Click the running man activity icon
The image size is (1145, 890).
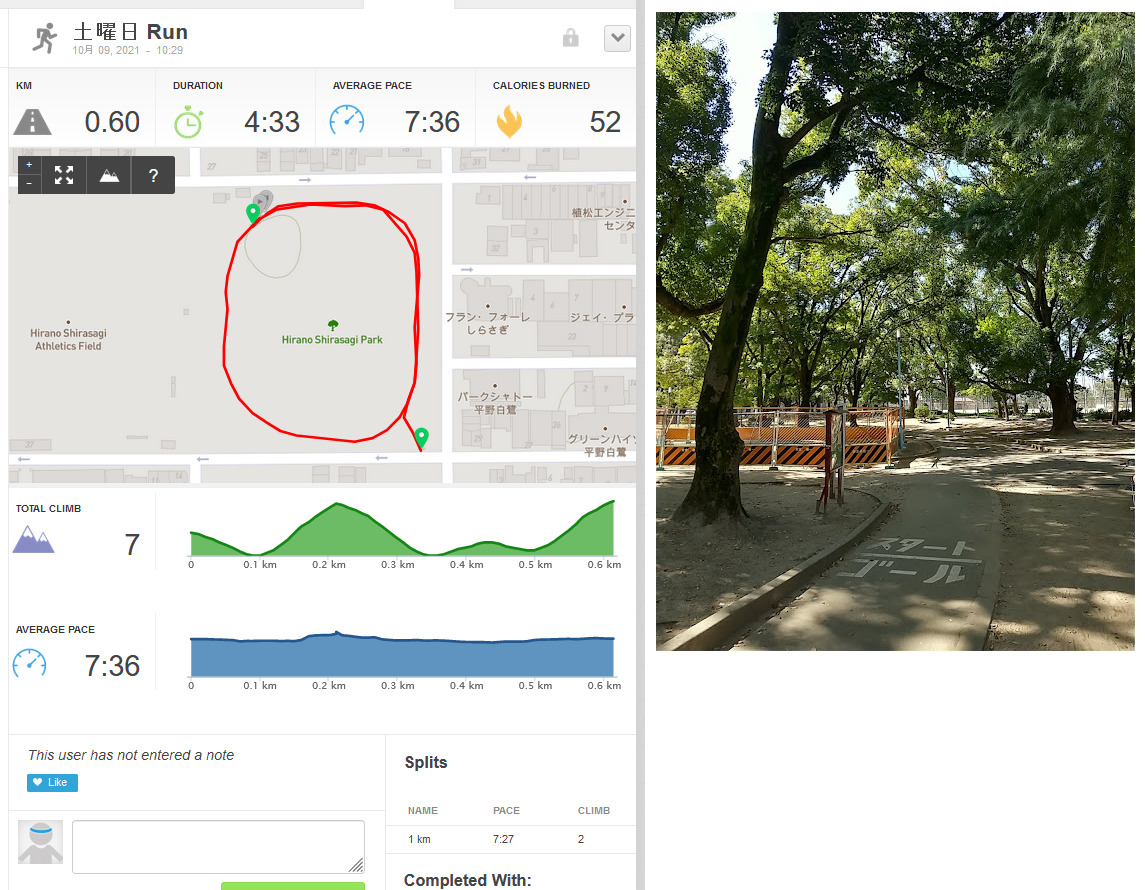coord(45,38)
